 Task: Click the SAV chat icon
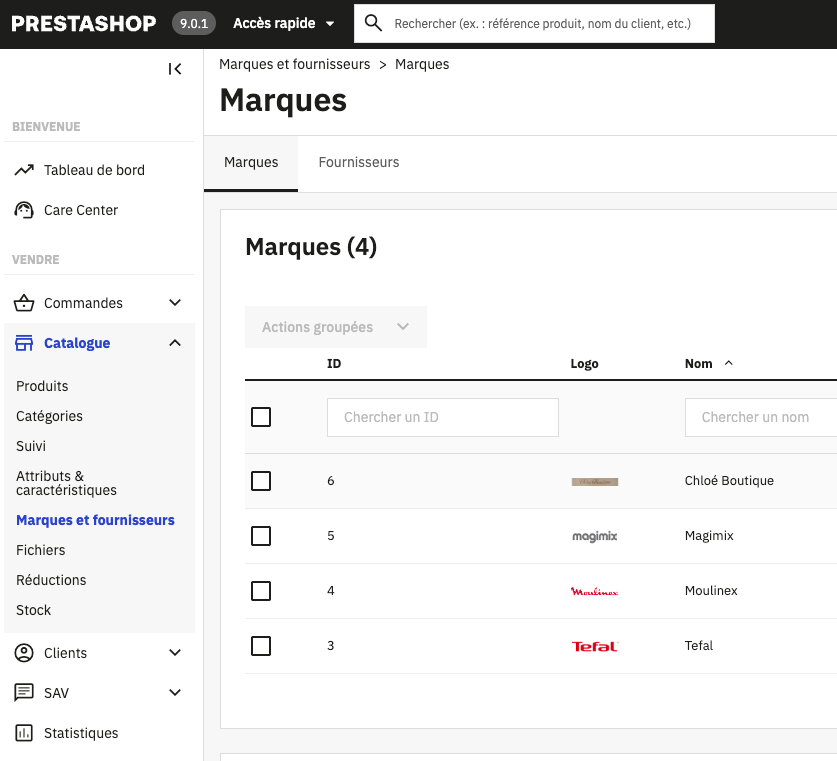(24, 693)
